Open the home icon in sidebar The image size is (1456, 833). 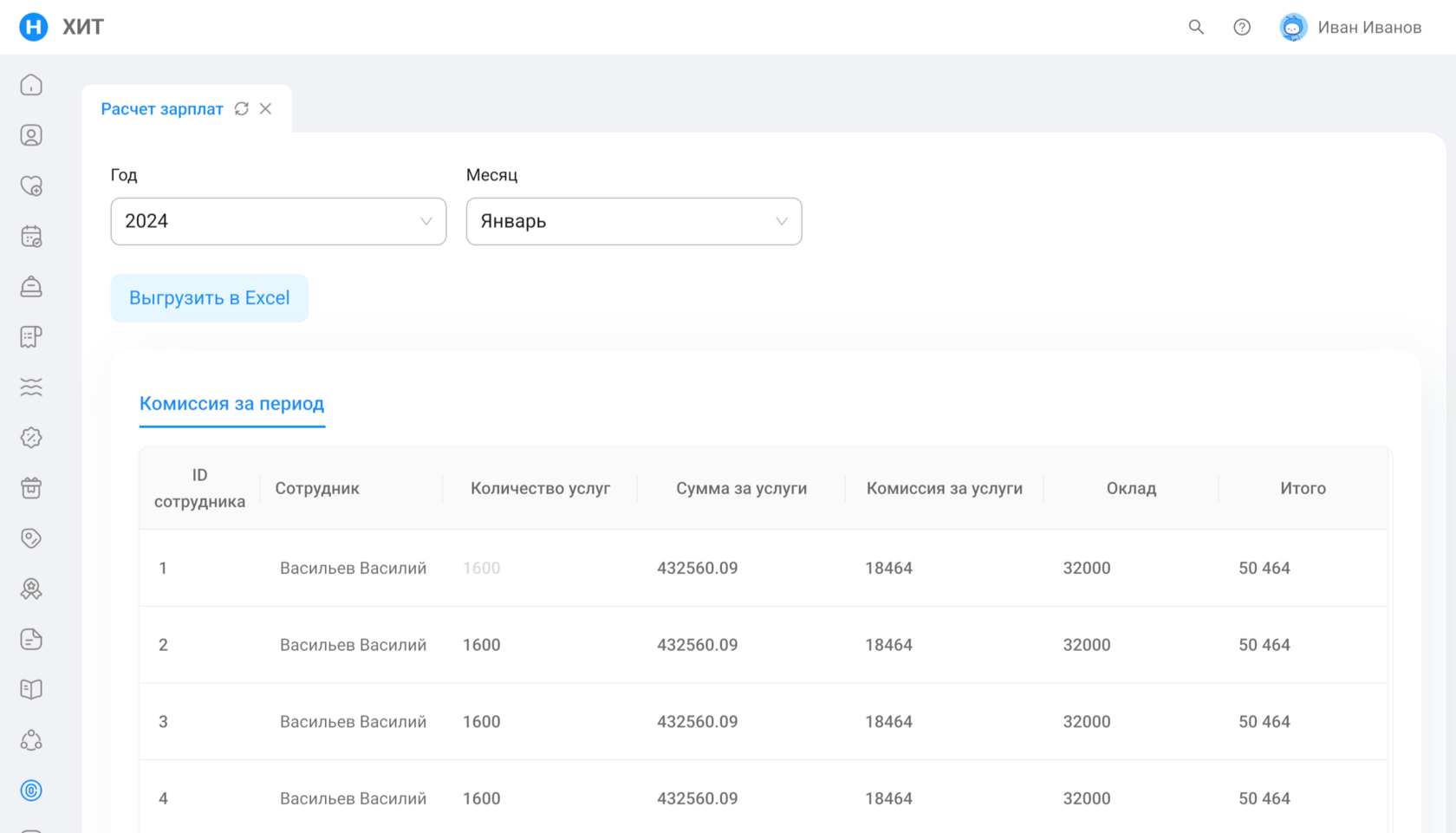[x=31, y=85]
